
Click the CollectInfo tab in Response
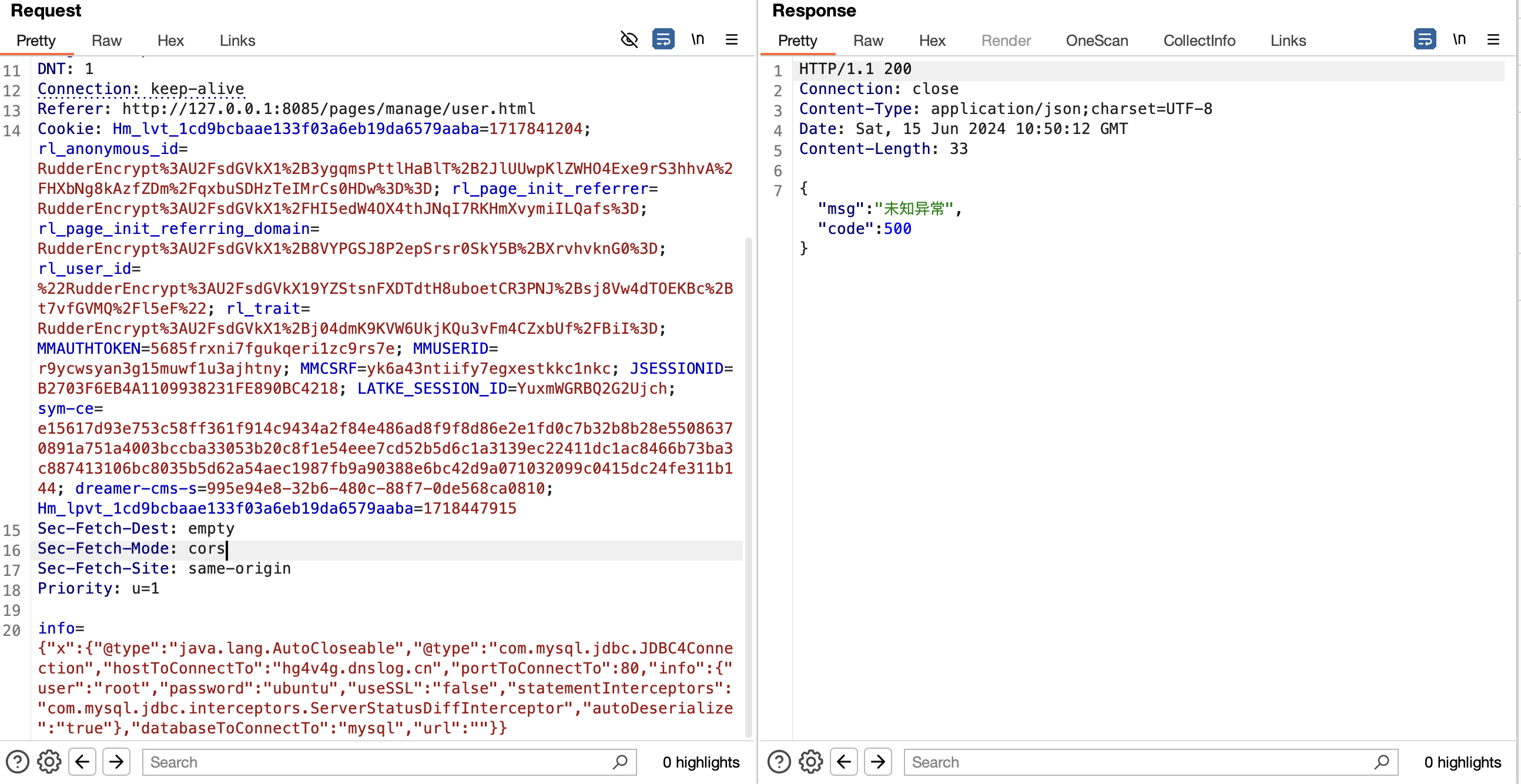(1198, 41)
